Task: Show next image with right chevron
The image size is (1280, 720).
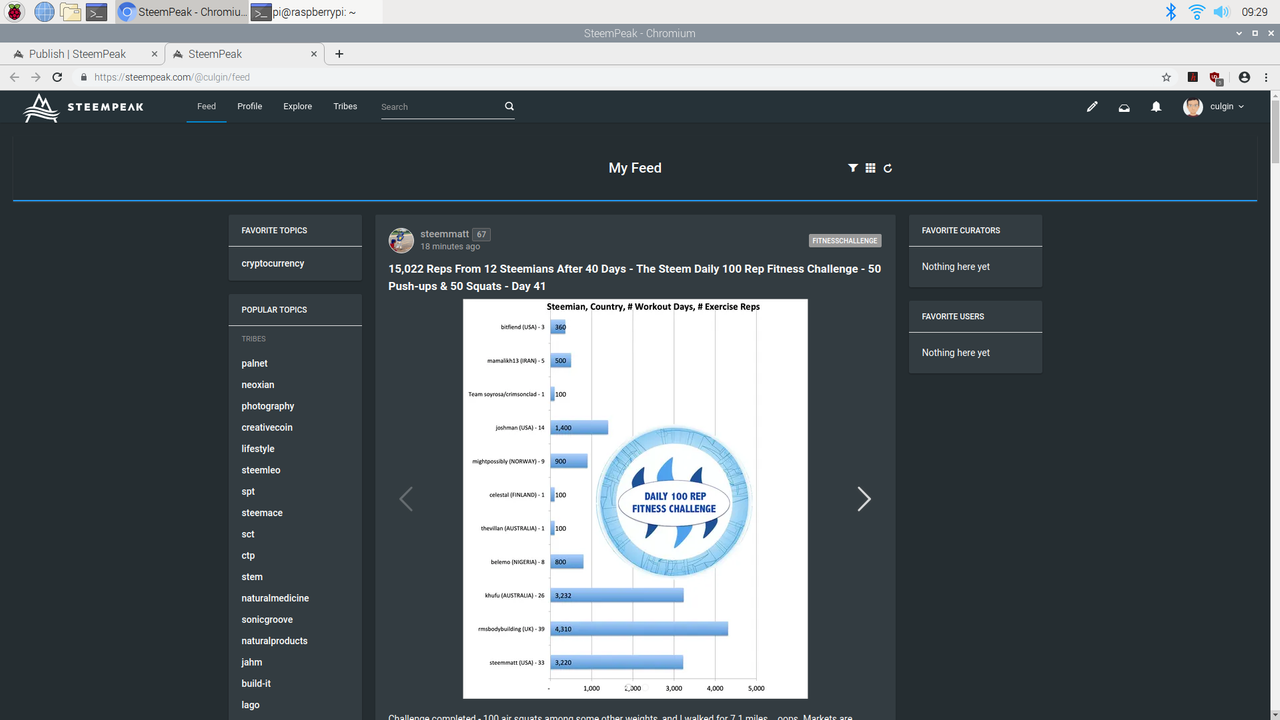Action: [864, 499]
